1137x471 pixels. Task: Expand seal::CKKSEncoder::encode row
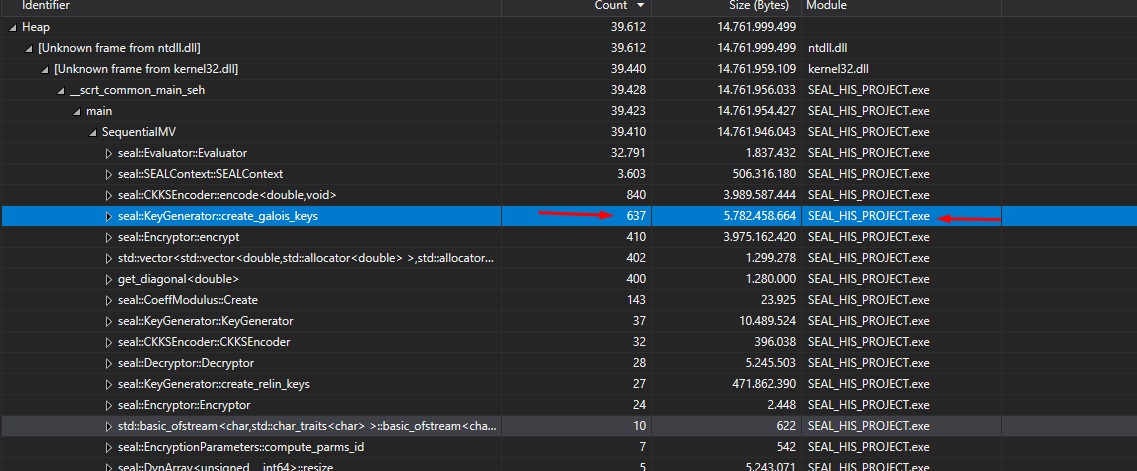(x=109, y=196)
